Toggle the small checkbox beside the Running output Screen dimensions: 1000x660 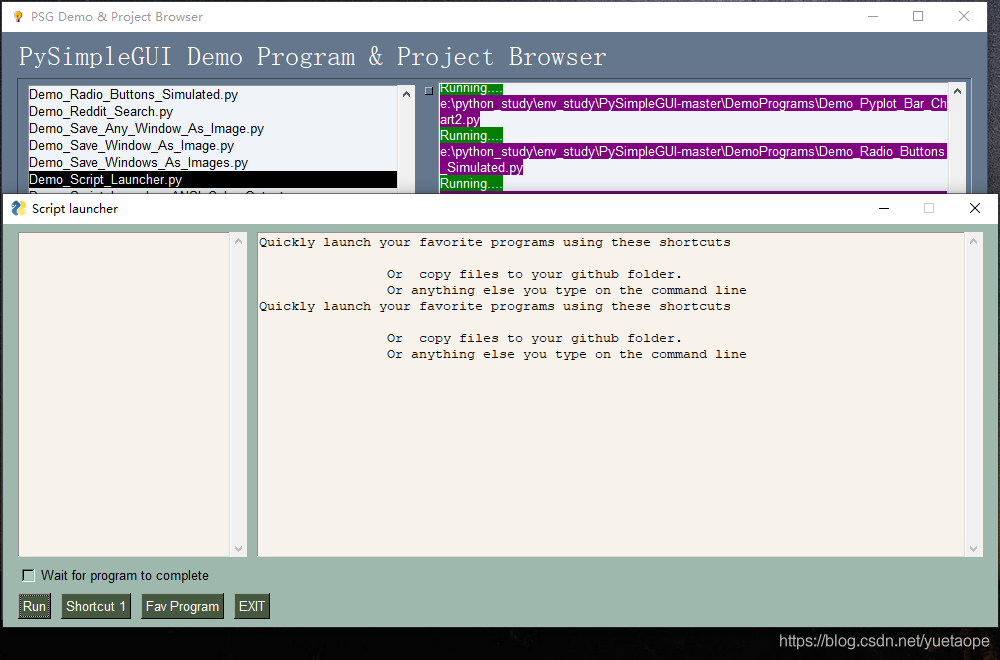[x=429, y=91]
